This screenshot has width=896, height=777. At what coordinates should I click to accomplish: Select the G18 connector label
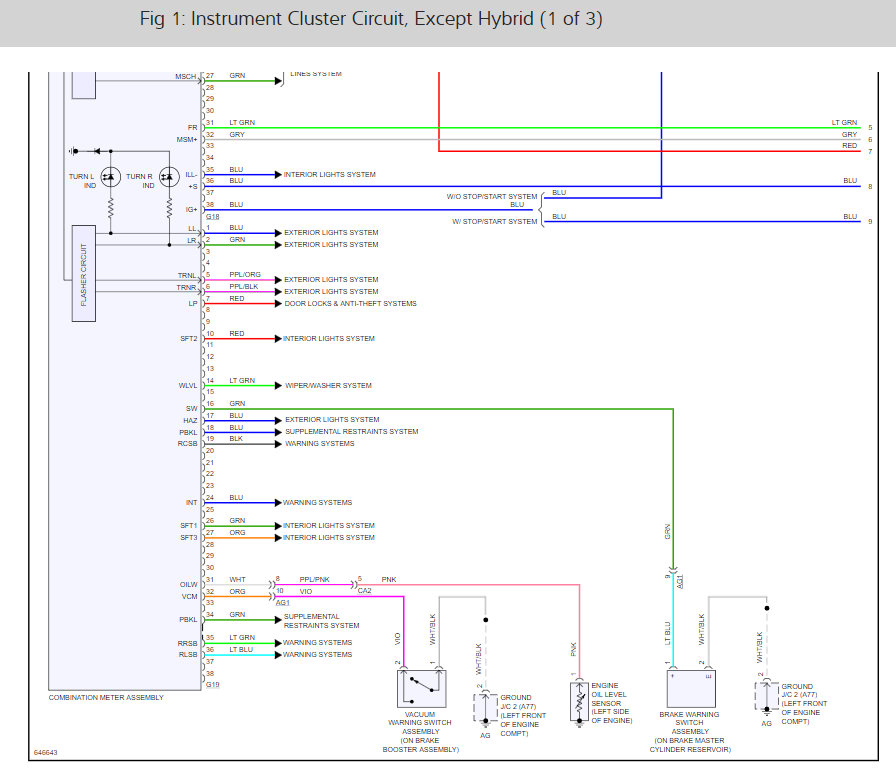pos(213,217)
